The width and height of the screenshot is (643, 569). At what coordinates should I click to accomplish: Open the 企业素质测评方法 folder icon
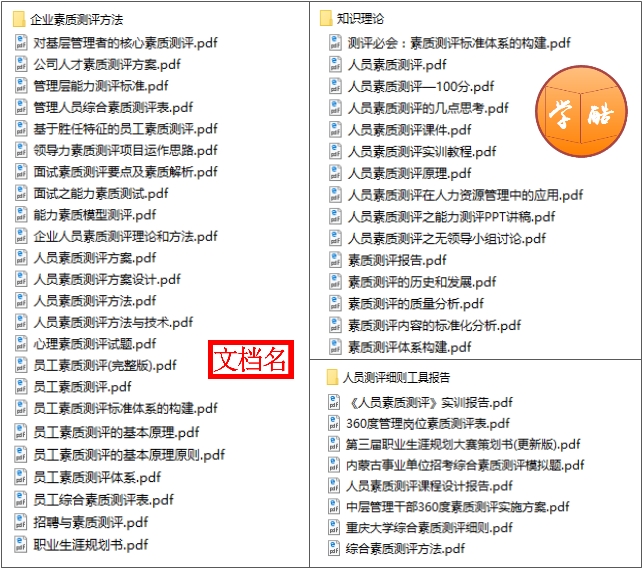pos(19,19)
